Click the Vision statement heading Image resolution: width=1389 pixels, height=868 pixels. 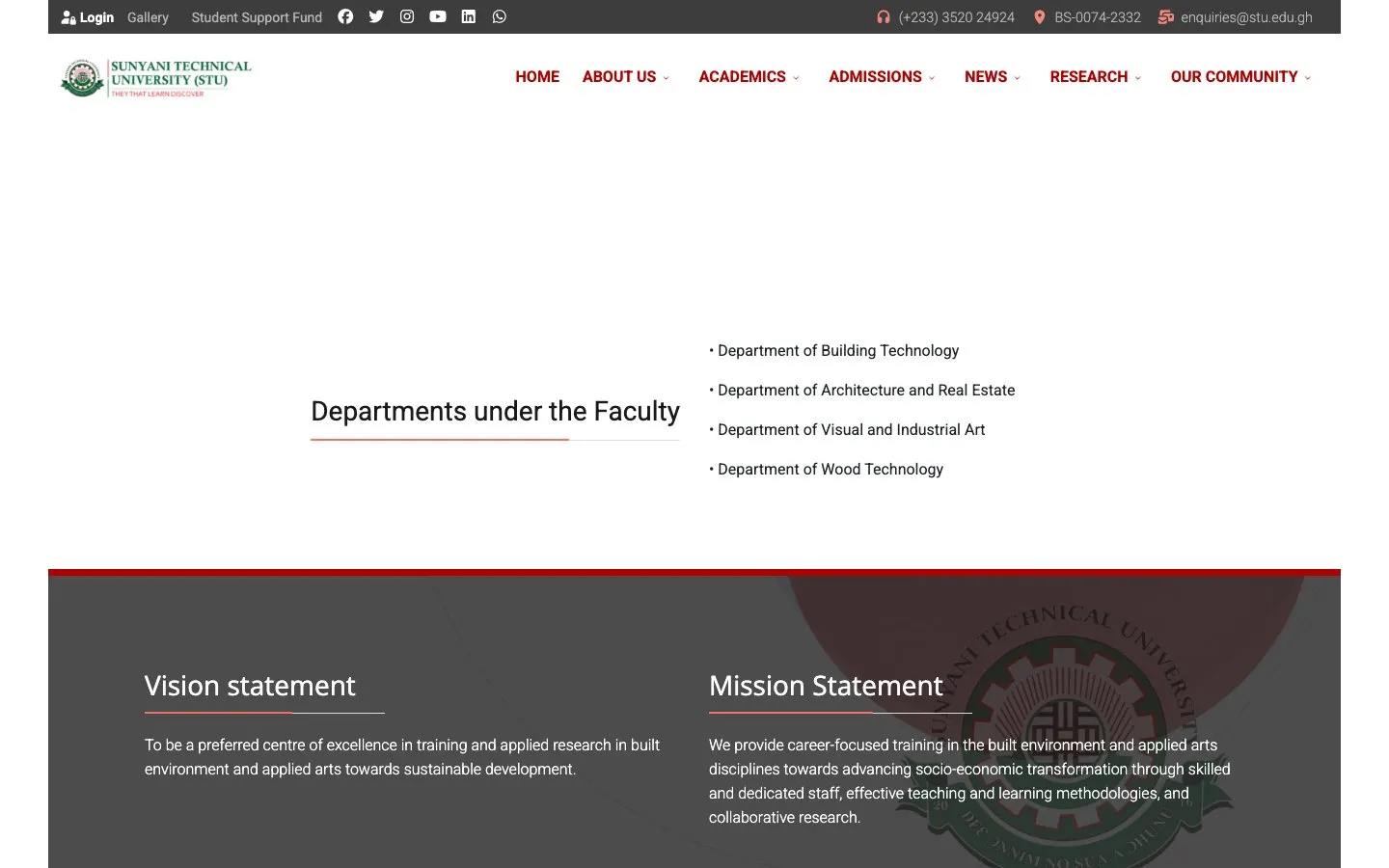250,686
